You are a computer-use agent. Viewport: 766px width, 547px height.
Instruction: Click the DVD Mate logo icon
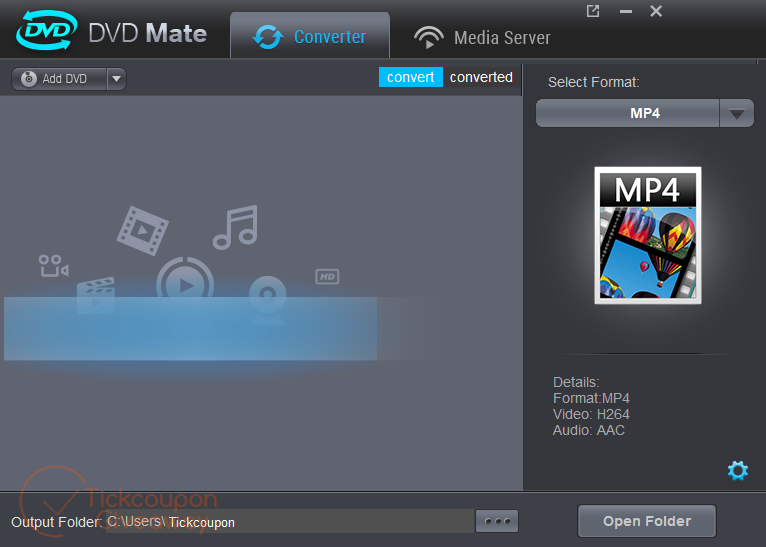click(46, 30)
